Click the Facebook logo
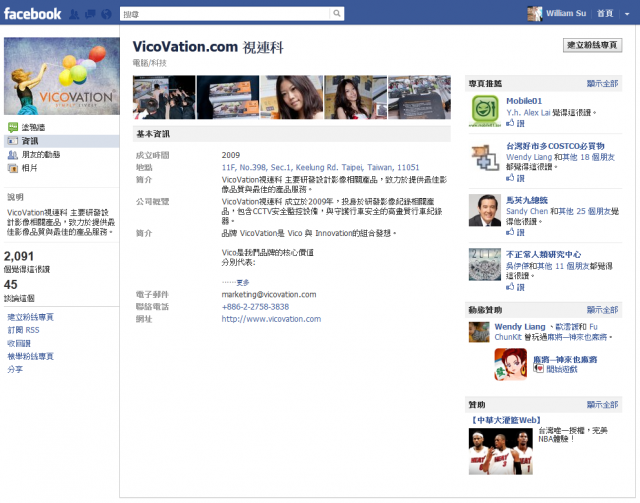Viewport: 640px width, 503px height. (32, 14)
